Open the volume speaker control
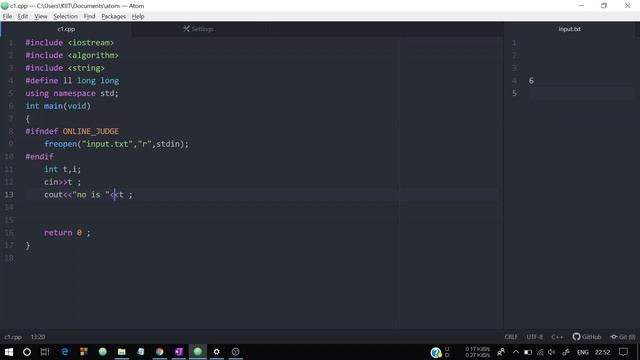The height and width of the screenshot is (360, 640). (552, 352)
